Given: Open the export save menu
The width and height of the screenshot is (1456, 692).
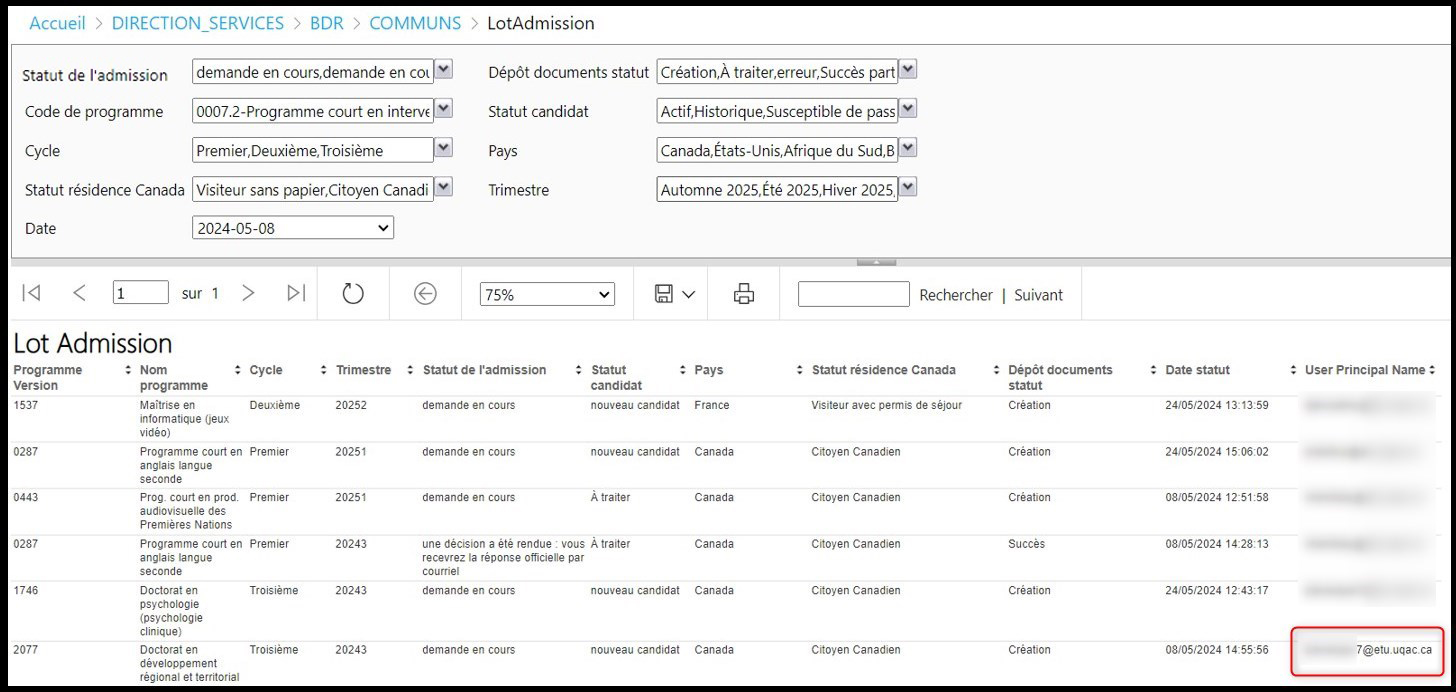Looking at the screenshot, I should coord(674,294).
